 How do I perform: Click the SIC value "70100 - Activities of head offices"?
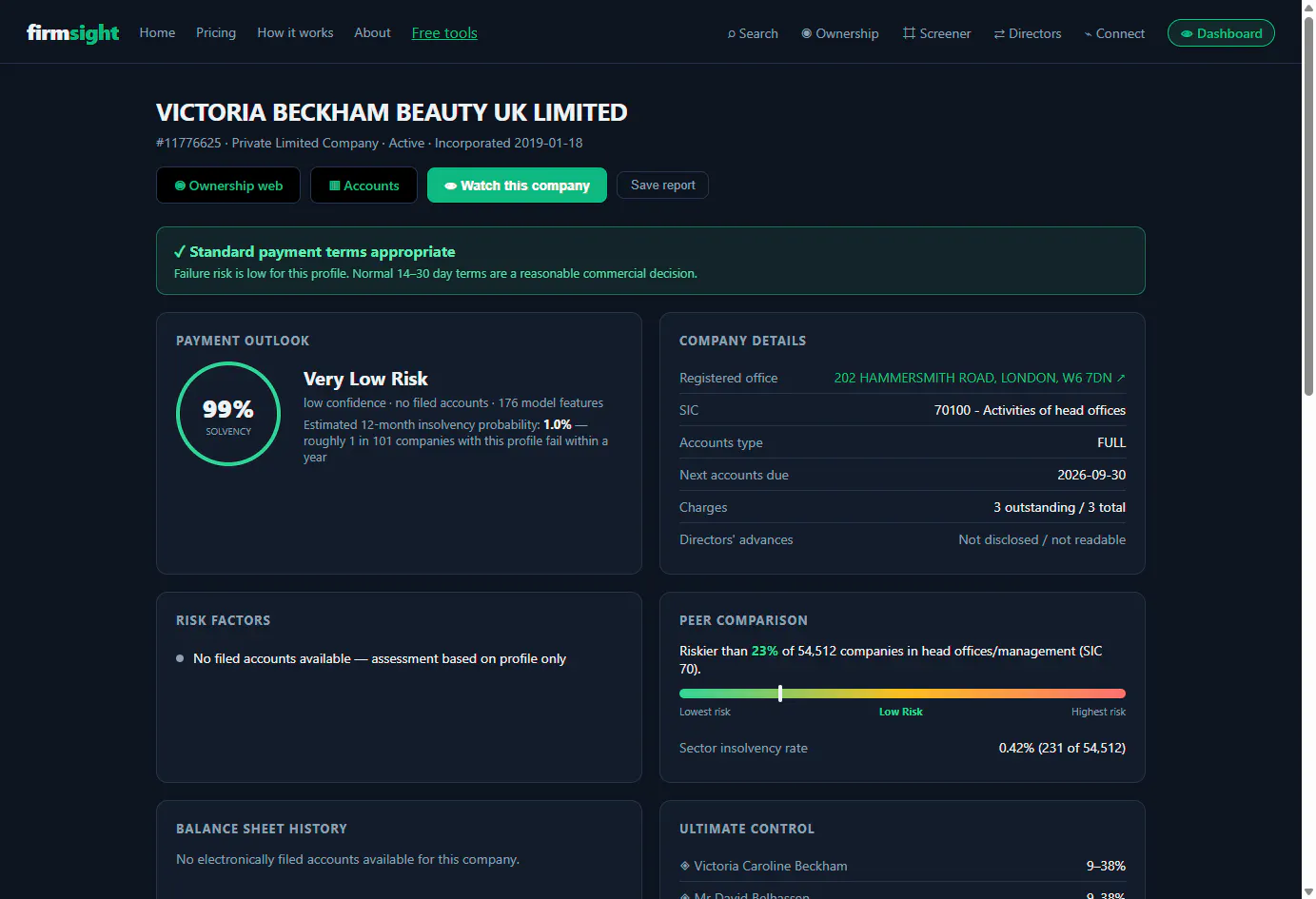coord(1030,410)
